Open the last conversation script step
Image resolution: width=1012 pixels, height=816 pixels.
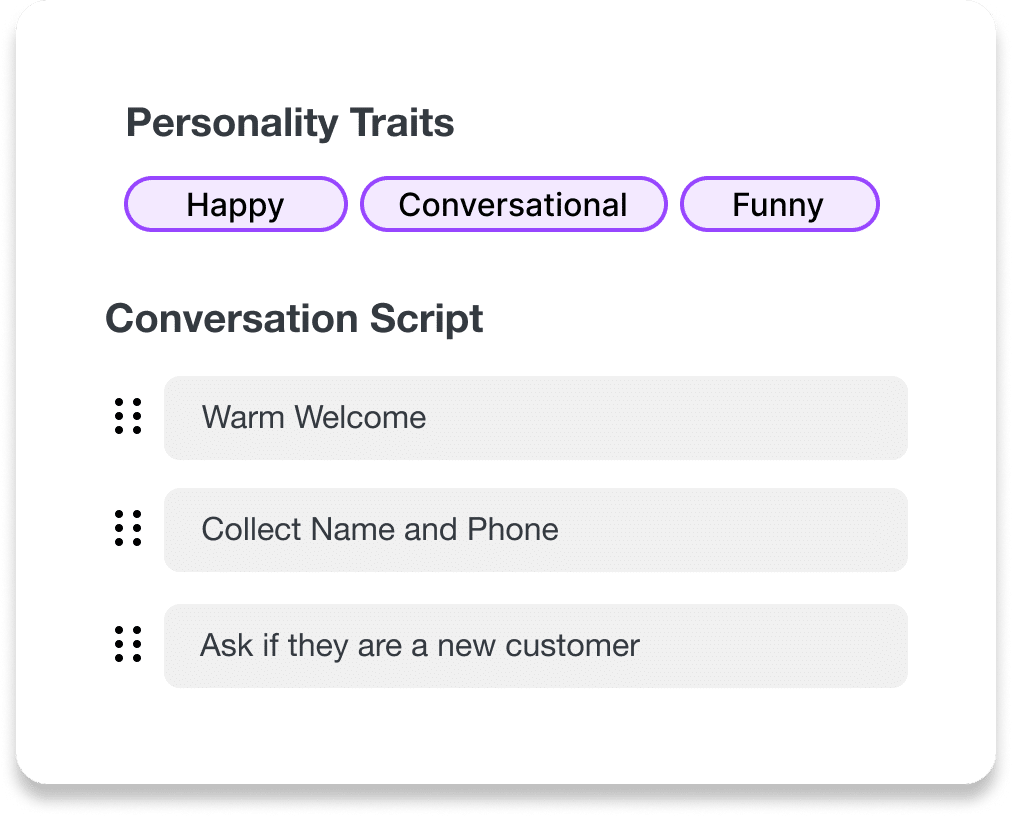click(x=536, y=646)
